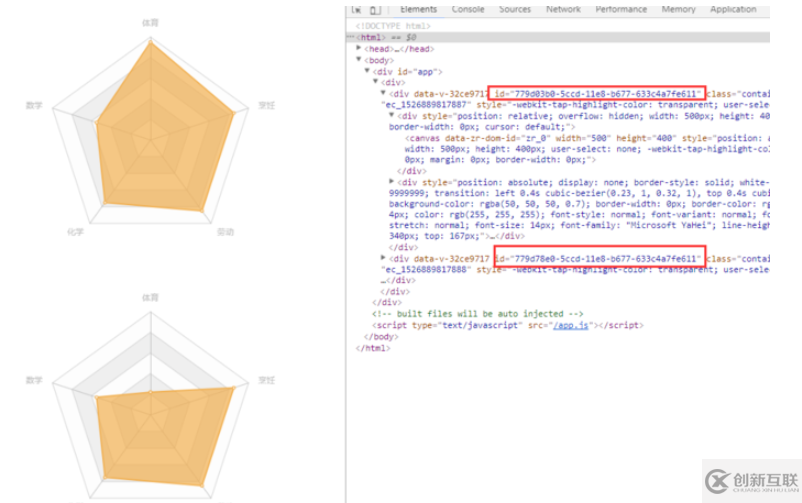Click id "779d78e0-5ccd-11e8-b677-633c4a7fe611" attribute text
The height and width of the screenshot is (503, 802).
597,258
